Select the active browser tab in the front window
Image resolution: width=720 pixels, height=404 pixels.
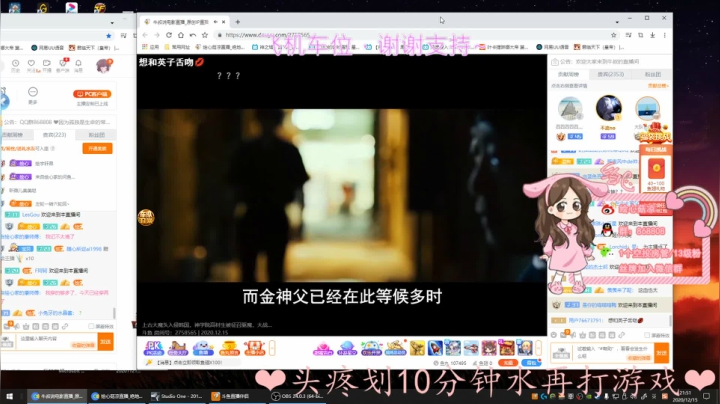click(x=184, y=22)
